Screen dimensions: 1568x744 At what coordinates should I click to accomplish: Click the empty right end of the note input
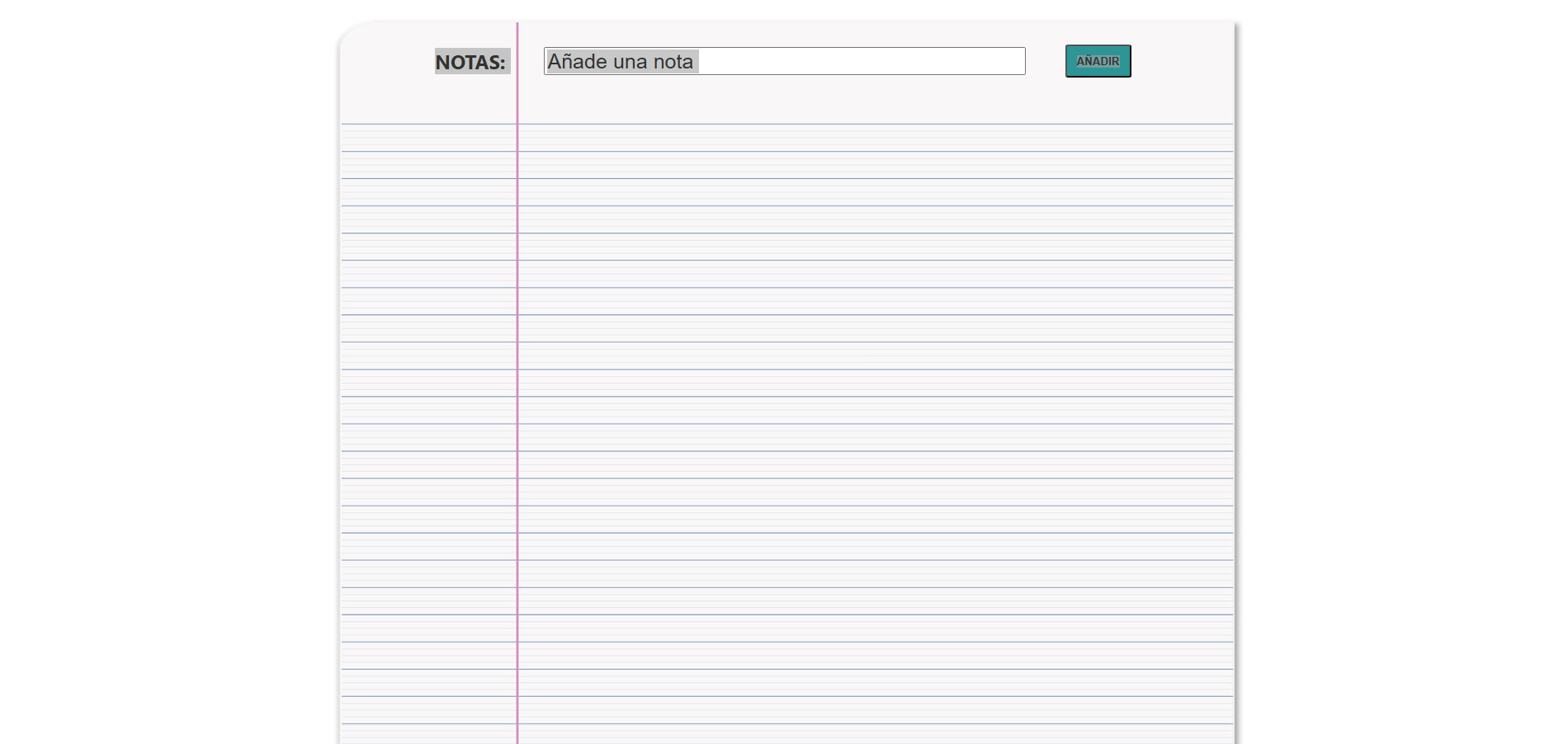[x=949, y=61]
